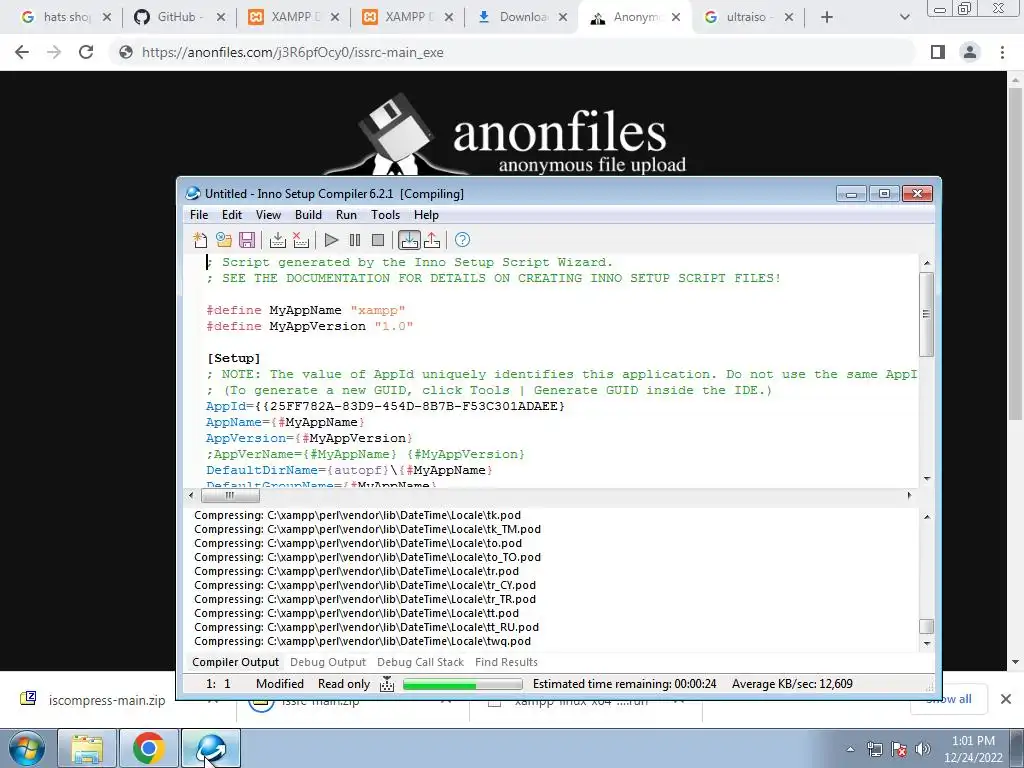Click the Target Setup icon in toolbar
The image size is (1024, 768).
[409, 240]
